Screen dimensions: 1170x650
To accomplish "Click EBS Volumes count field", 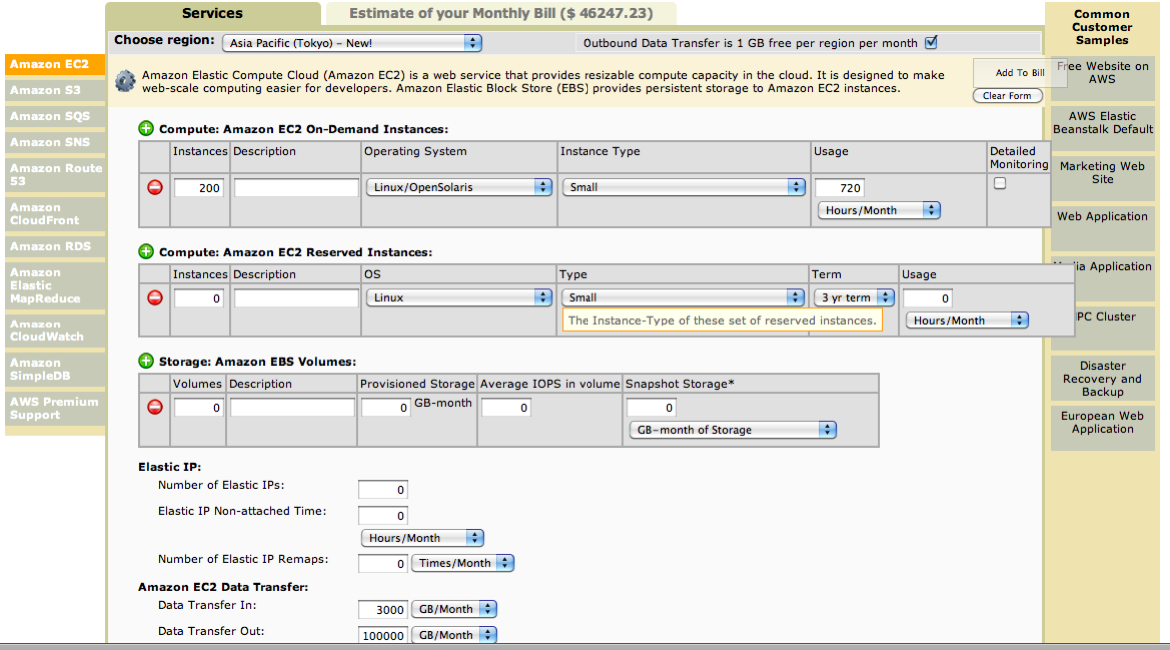I will click(x=198, y=407).
